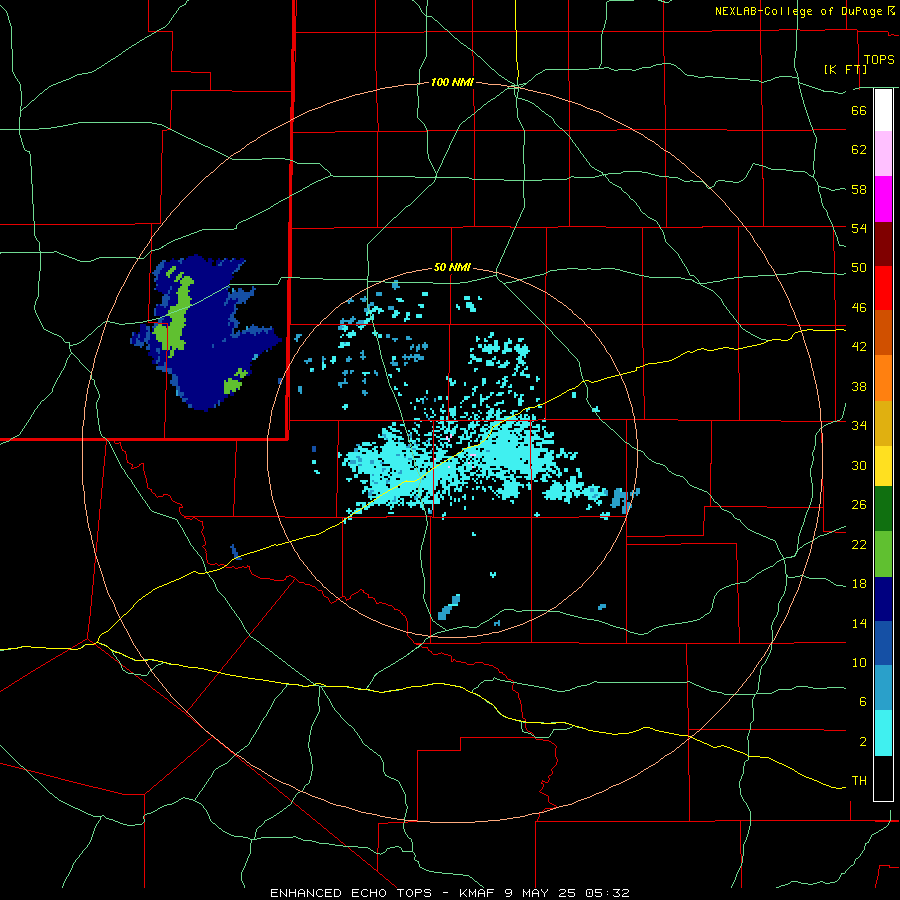Pick the yellow legend swatch
Image resolution: width=900 pixels, height=900 pixels.
[883, 466]
